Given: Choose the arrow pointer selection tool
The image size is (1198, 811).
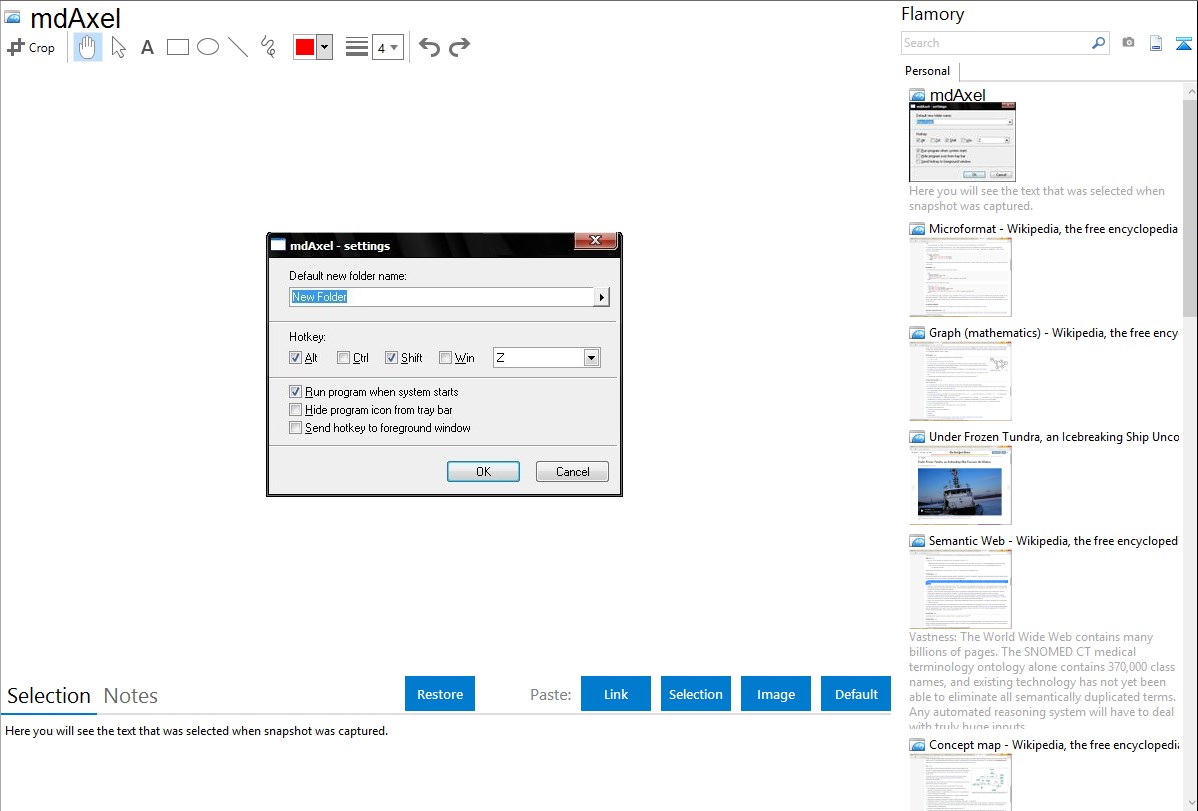Looking at the screenshot, I should [118, 47].
